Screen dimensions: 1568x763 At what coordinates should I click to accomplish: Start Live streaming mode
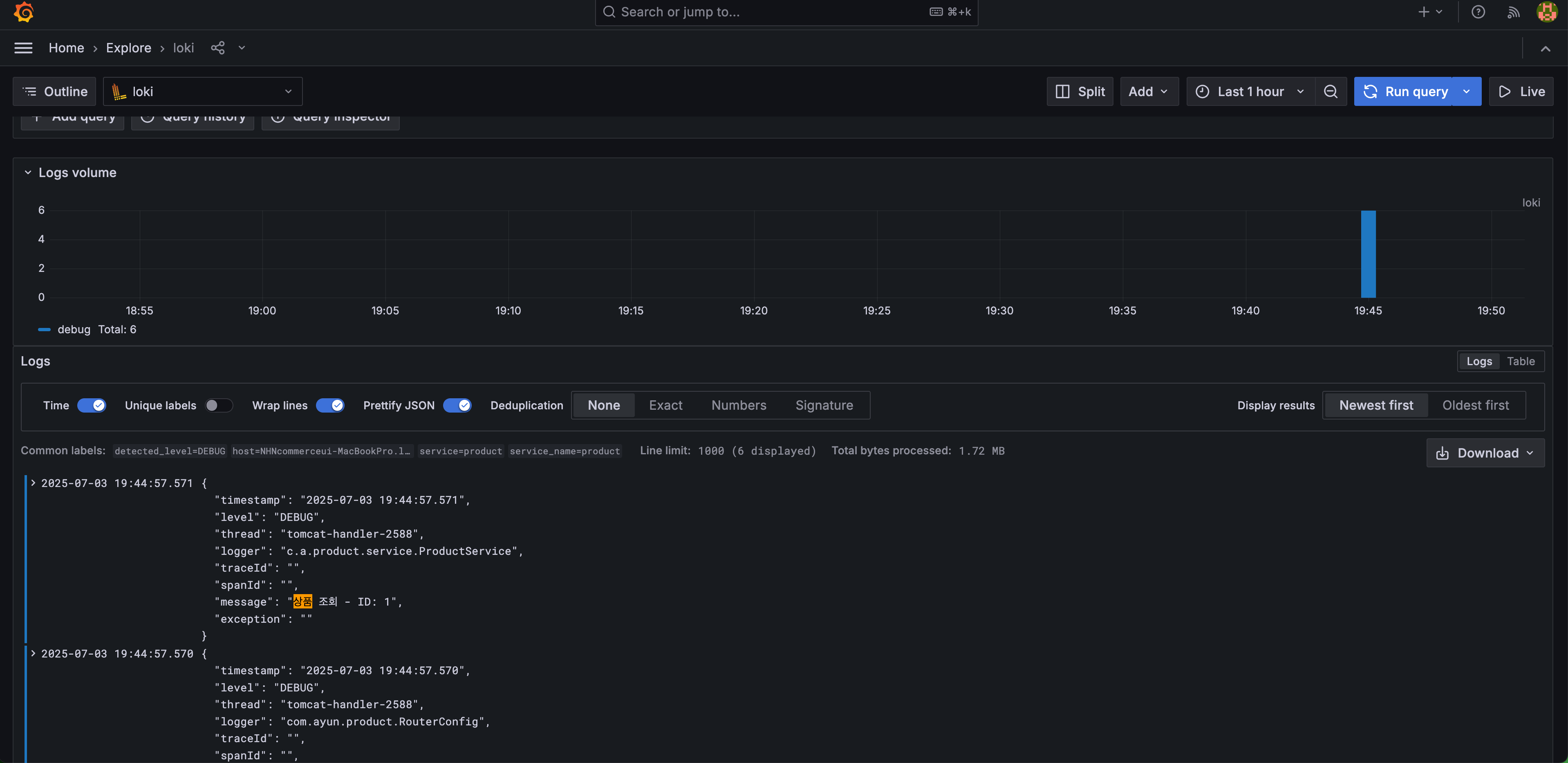(x=1521, y=91)
